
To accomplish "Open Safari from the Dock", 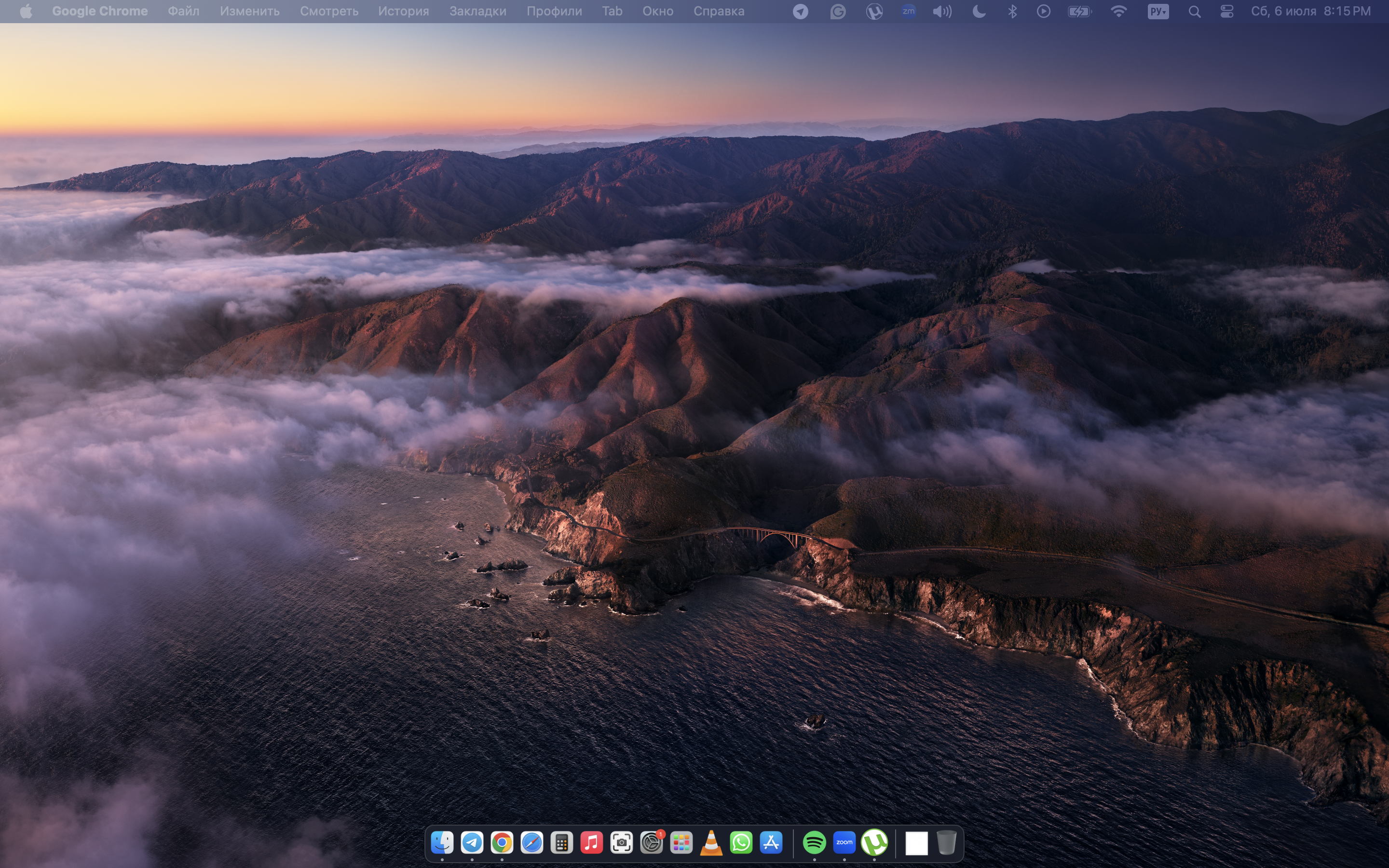I will (x=531, y=843).
